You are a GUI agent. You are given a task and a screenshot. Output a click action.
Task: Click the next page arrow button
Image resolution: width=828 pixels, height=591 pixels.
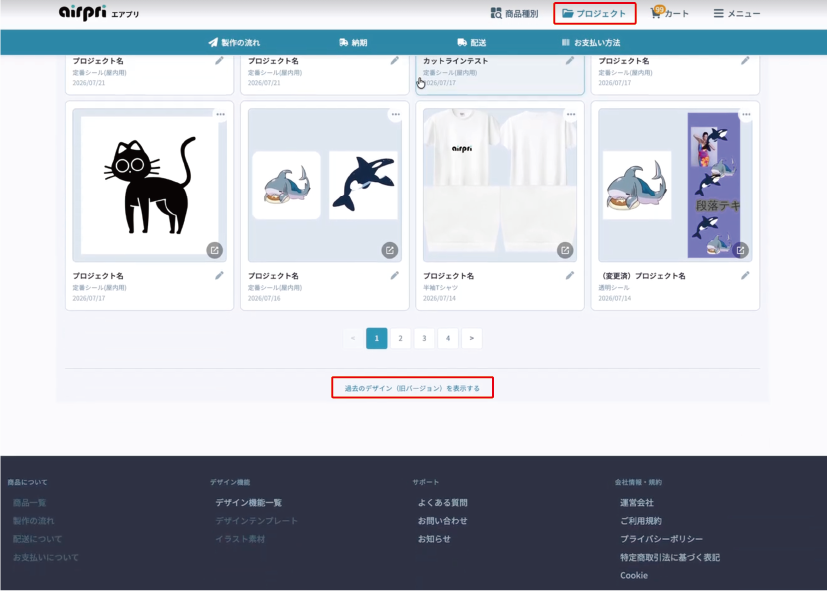point(472,338)
